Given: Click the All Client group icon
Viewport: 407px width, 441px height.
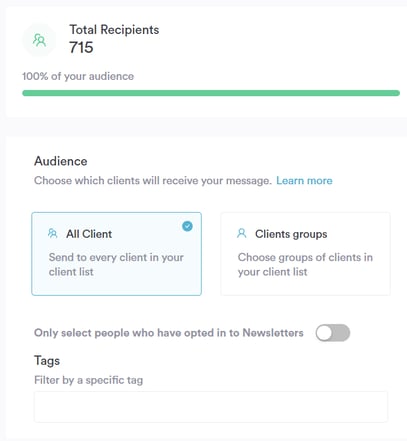Looking at the screenshot, I should point(53,233).
